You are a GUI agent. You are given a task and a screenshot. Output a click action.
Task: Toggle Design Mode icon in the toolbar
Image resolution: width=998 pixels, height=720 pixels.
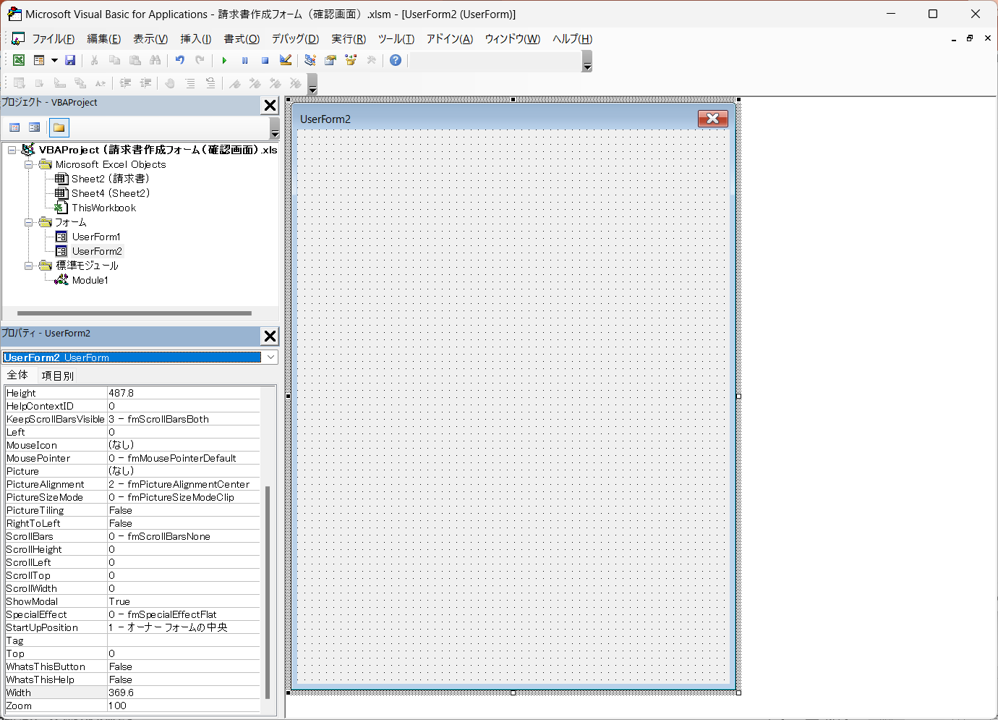(286, 60)
